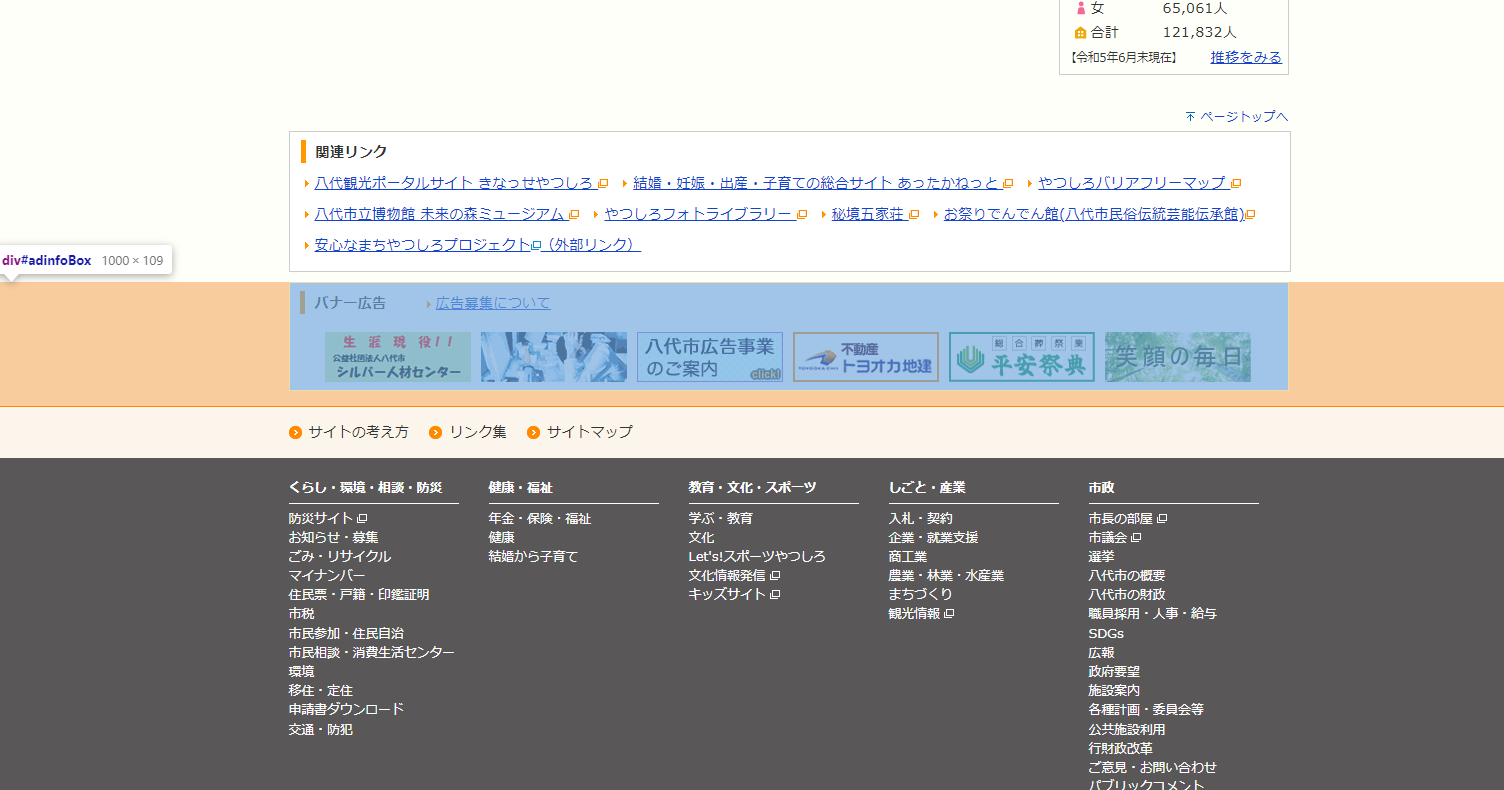
Task: Click ページトップへ to return to top
Action: (1246, 116)
